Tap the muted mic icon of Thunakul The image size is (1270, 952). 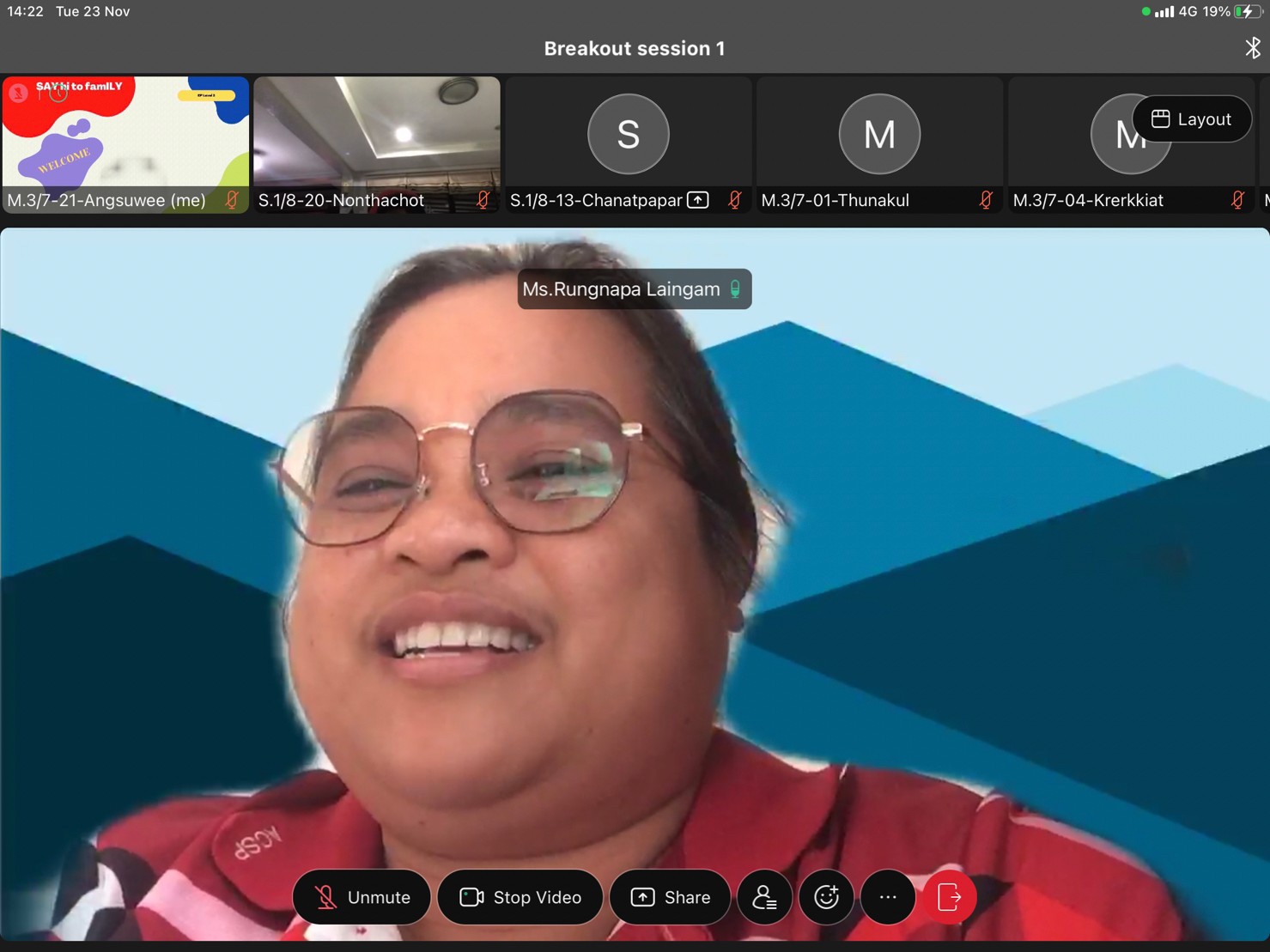click(987, 200)
